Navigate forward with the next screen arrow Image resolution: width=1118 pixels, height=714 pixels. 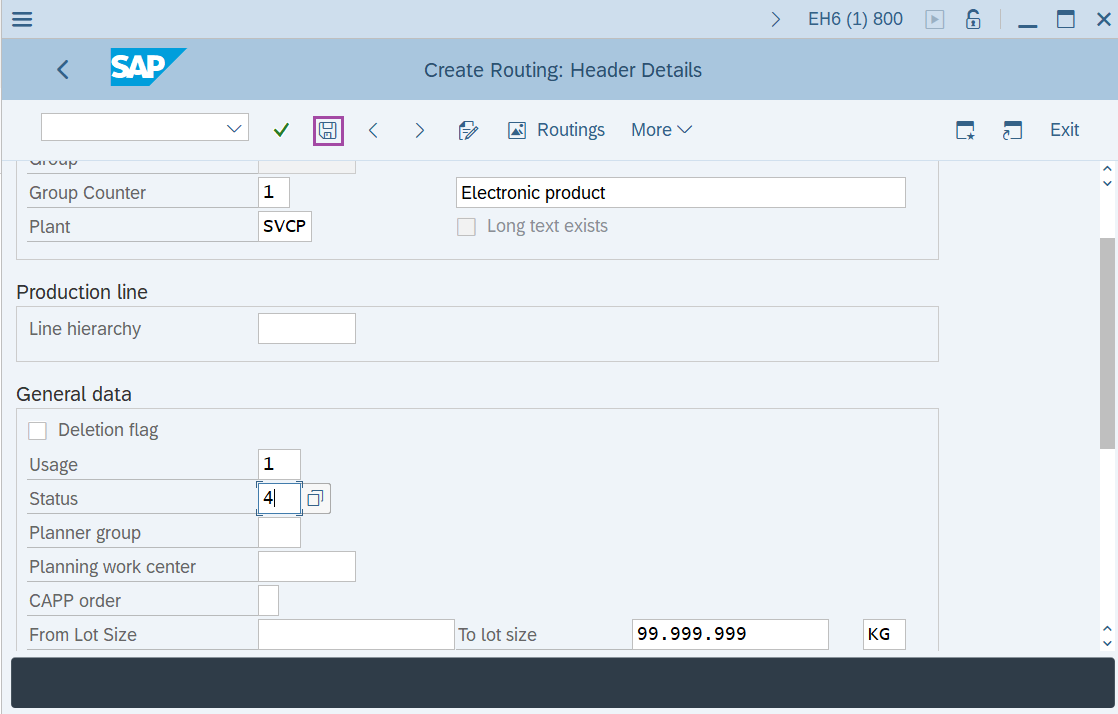pos(420,129)
